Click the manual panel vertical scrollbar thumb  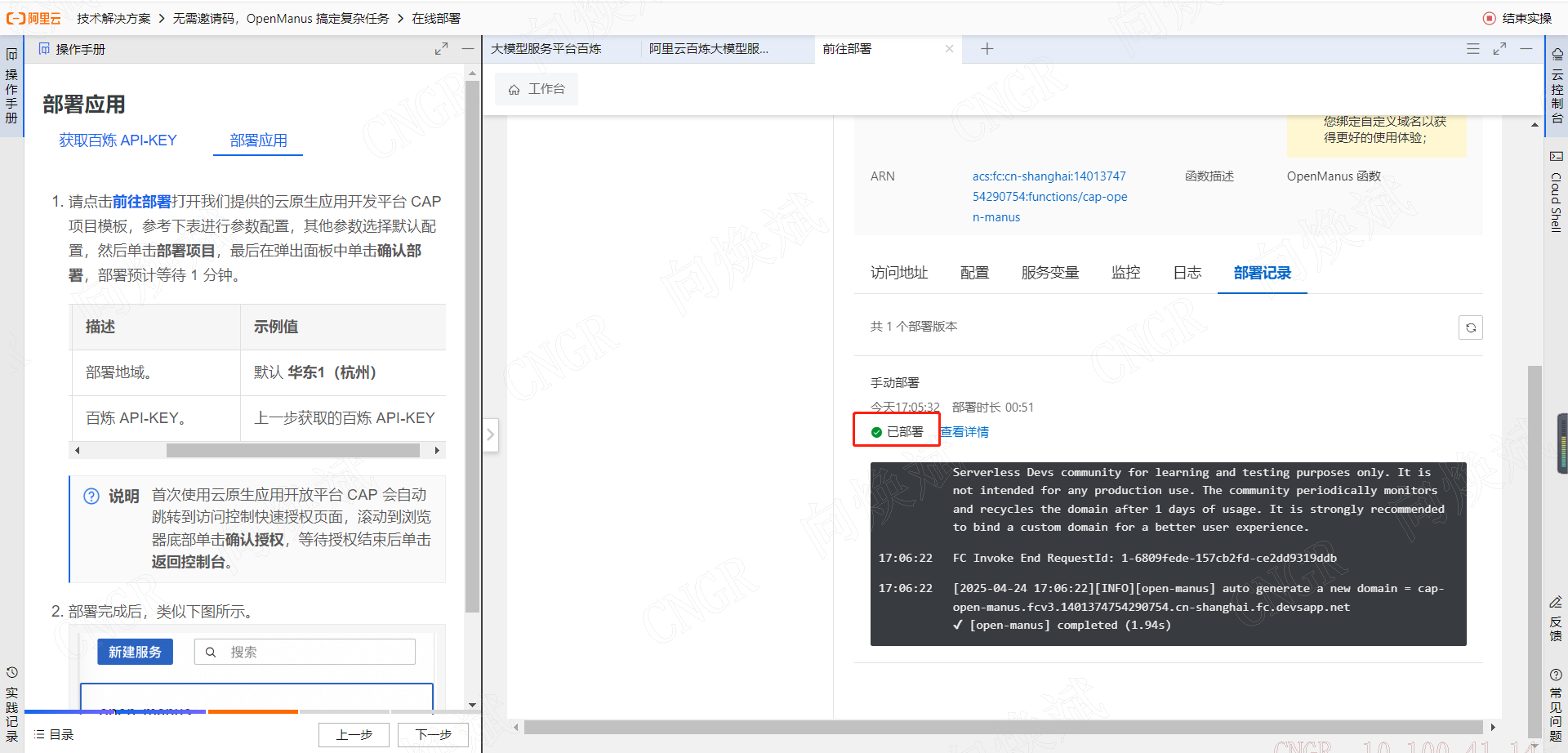click(x=472, y=347)
